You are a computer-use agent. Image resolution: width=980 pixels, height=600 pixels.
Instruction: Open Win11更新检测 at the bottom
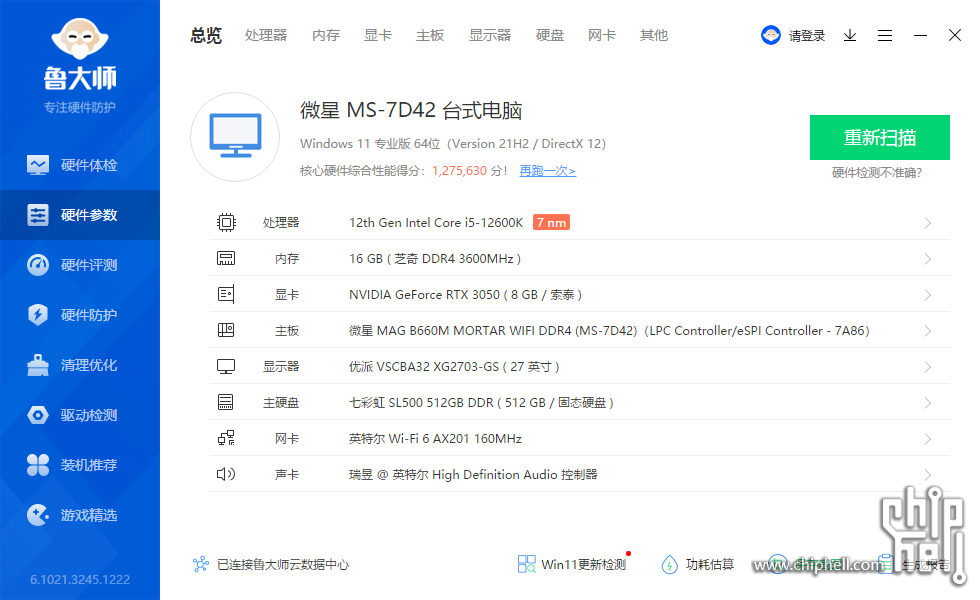pyautogui.click(x=572, y=564)
